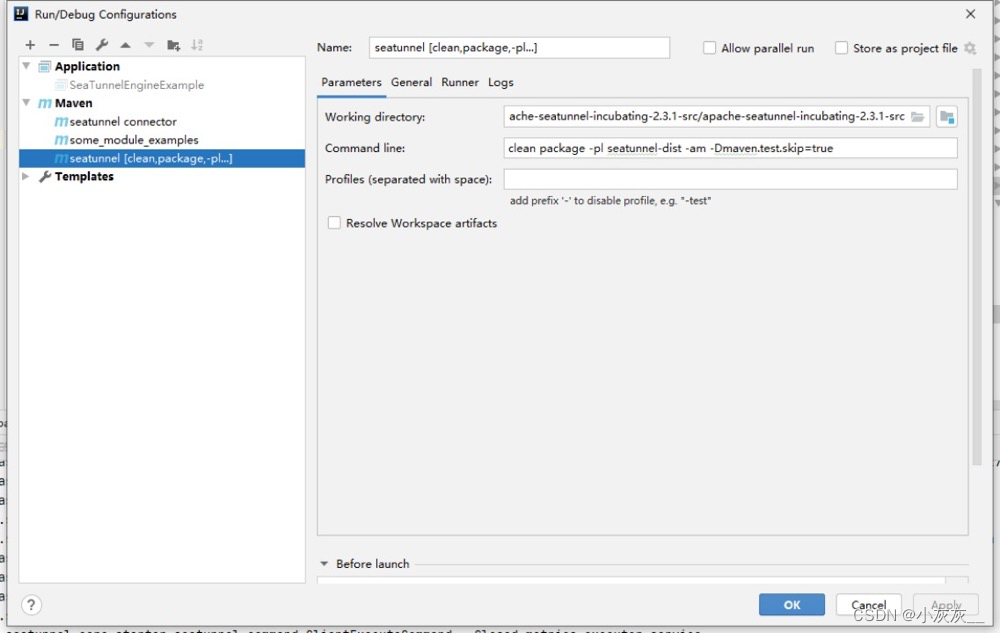
Task: Open edit templates wrench icon
Action: click(101, 45)
